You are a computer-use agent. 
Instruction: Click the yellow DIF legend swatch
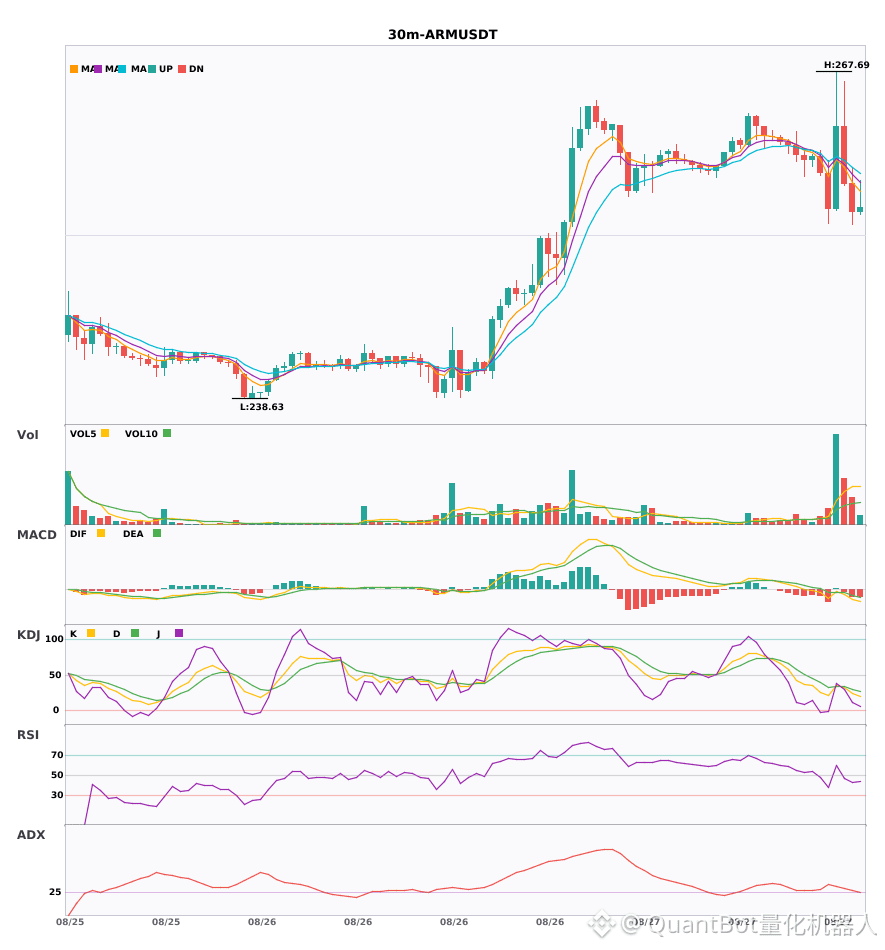101,533
